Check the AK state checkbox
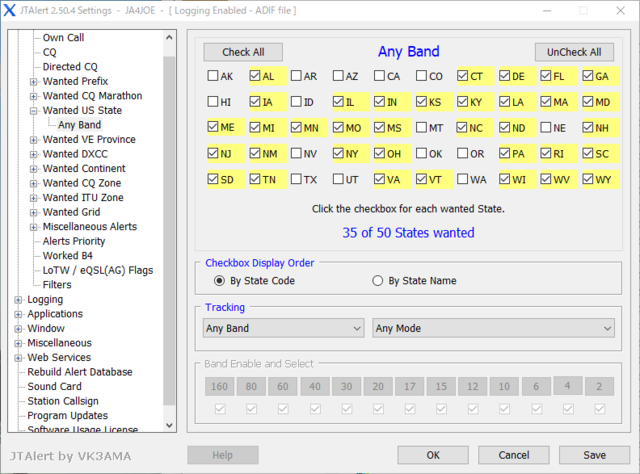Viewport: 640px width, 474px height. [213, 76]
